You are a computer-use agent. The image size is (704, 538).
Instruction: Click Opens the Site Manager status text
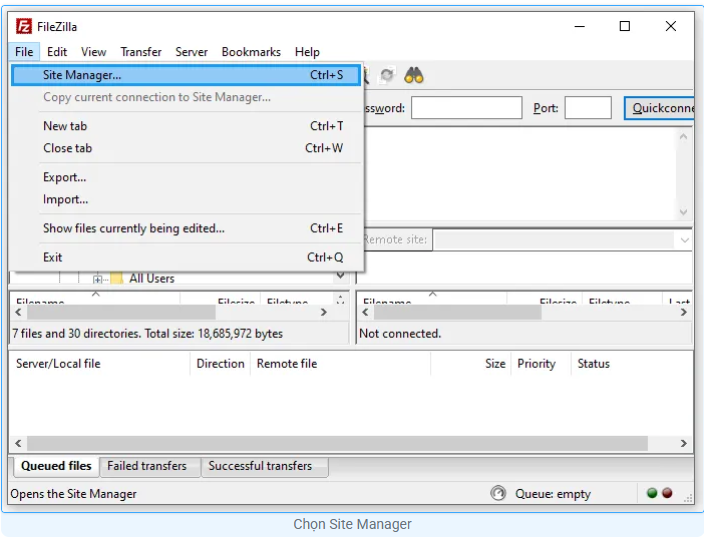tap(73, 494)
